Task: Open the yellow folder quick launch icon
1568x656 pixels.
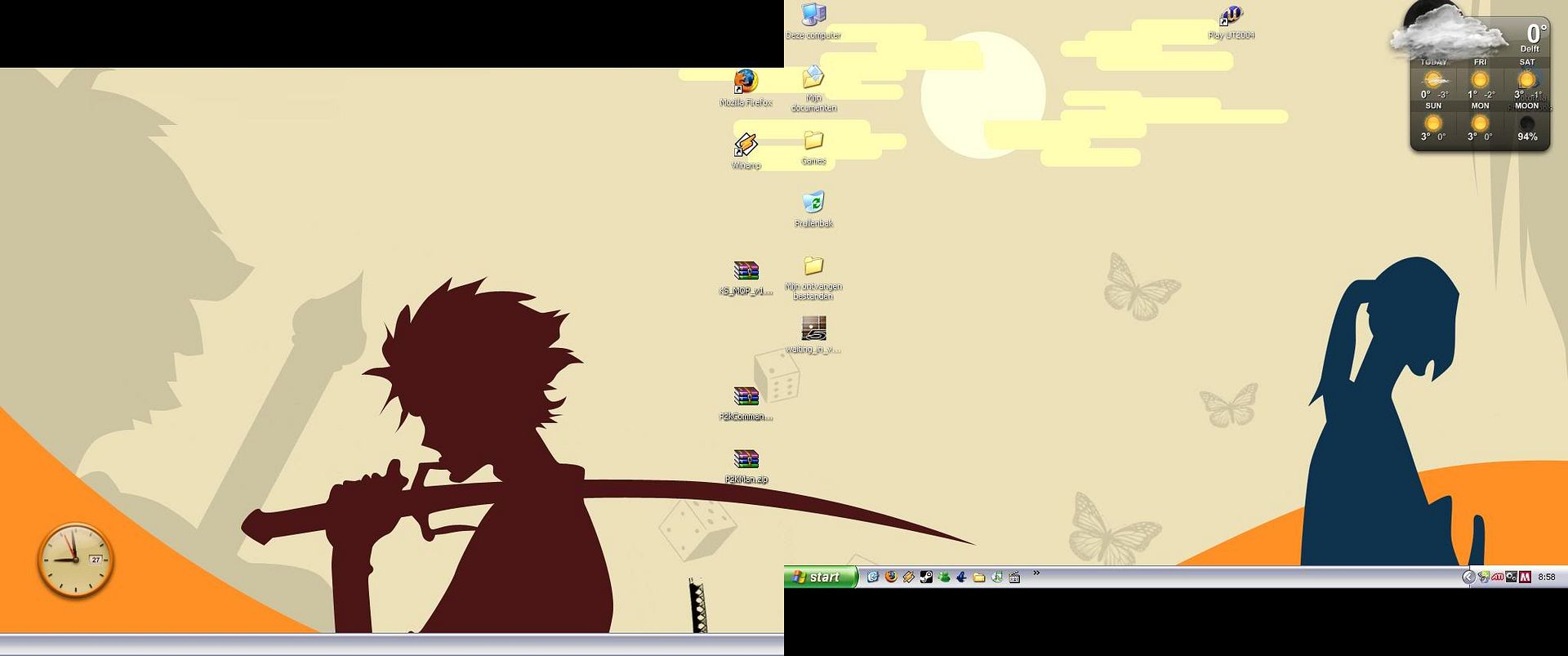Action: pyautogui.click(x=979, y=577)
